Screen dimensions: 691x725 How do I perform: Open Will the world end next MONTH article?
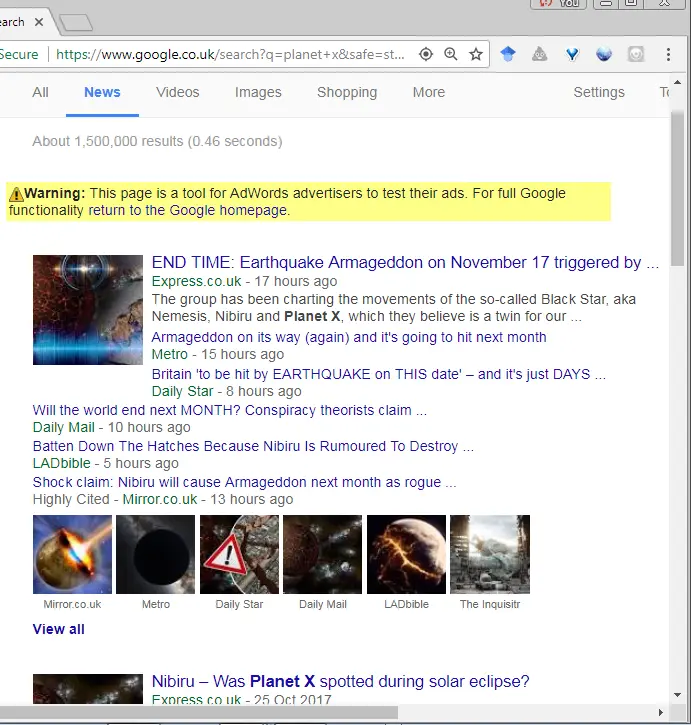[x=229, y=410]
